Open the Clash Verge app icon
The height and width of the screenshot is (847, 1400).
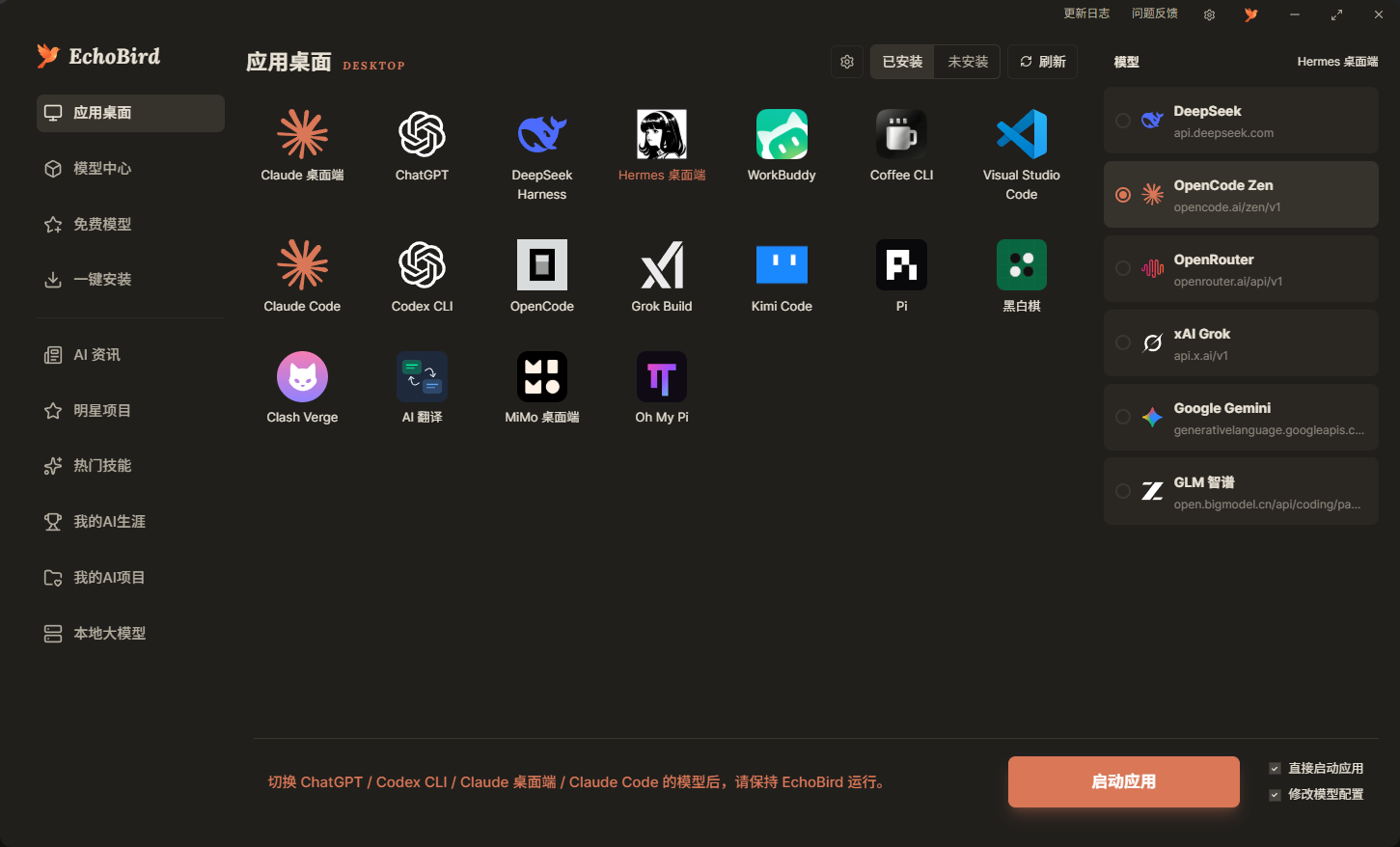coord(303,376)
